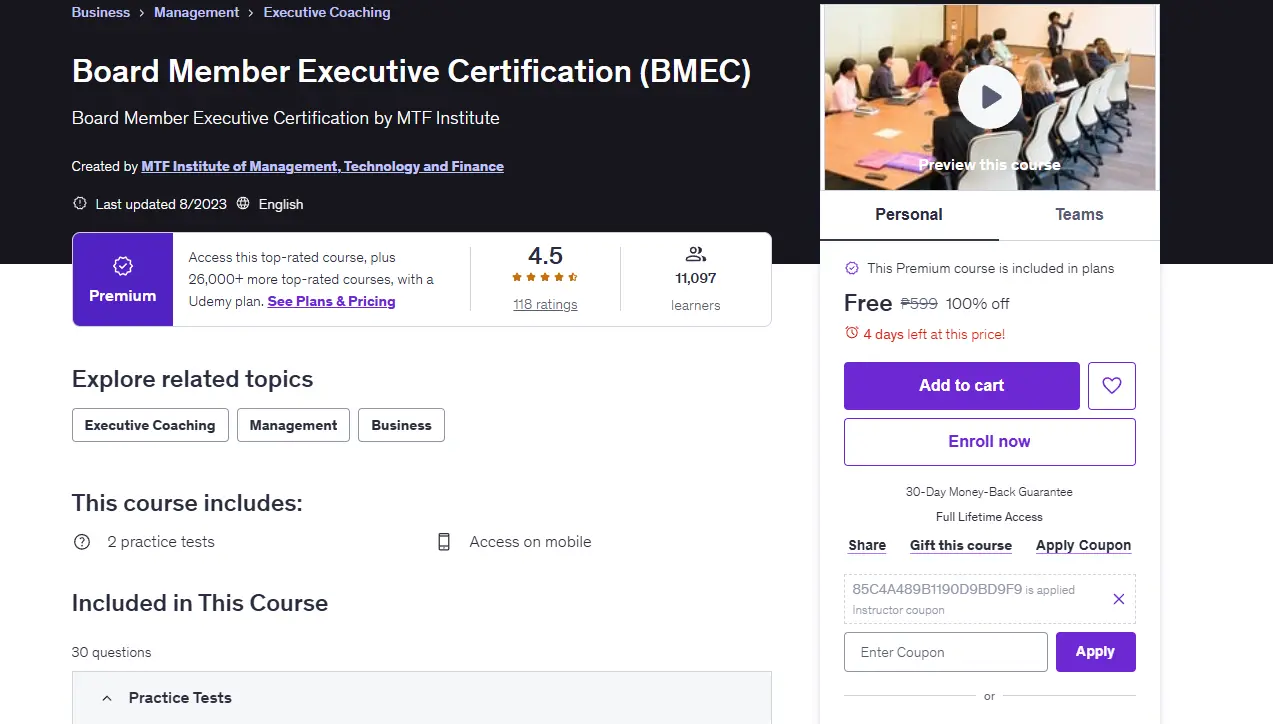1273x724 pixels.
Task: Go to Executive Coaching breadcrumb
Action: coord(327,12)
